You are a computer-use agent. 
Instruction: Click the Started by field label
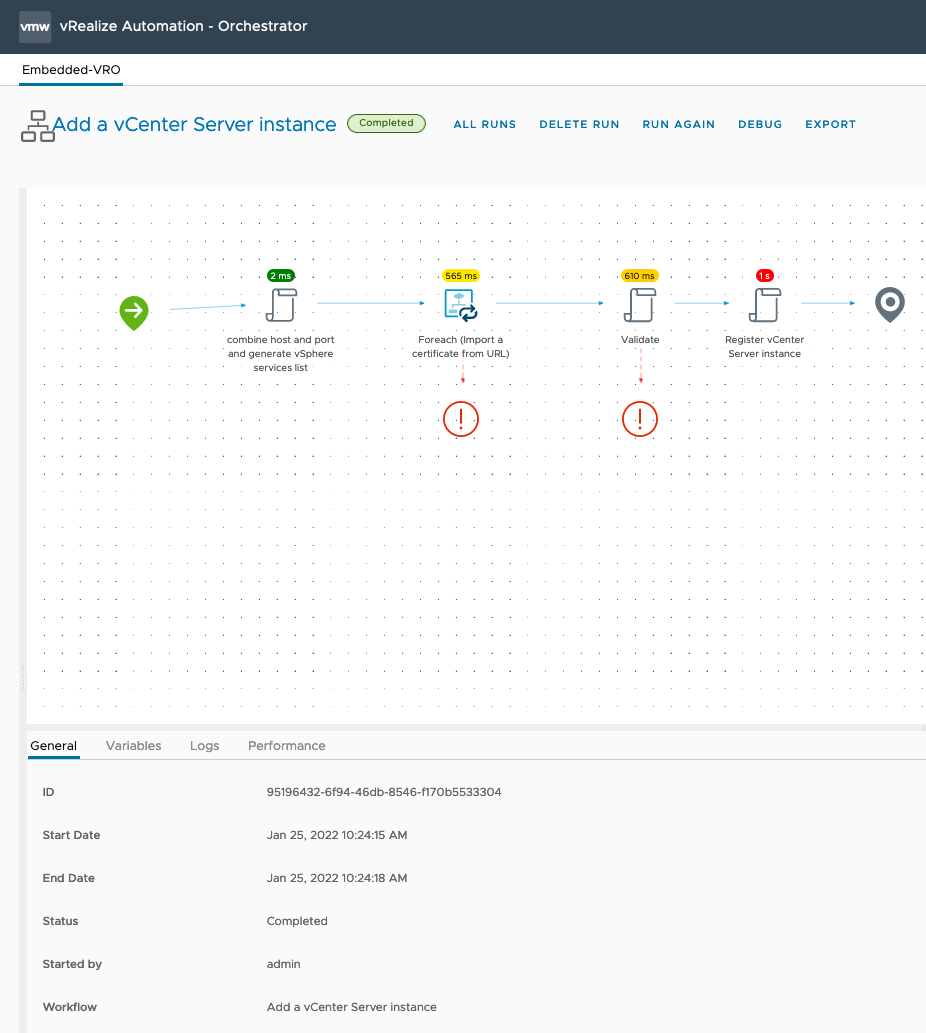click(x=72, y=964)
